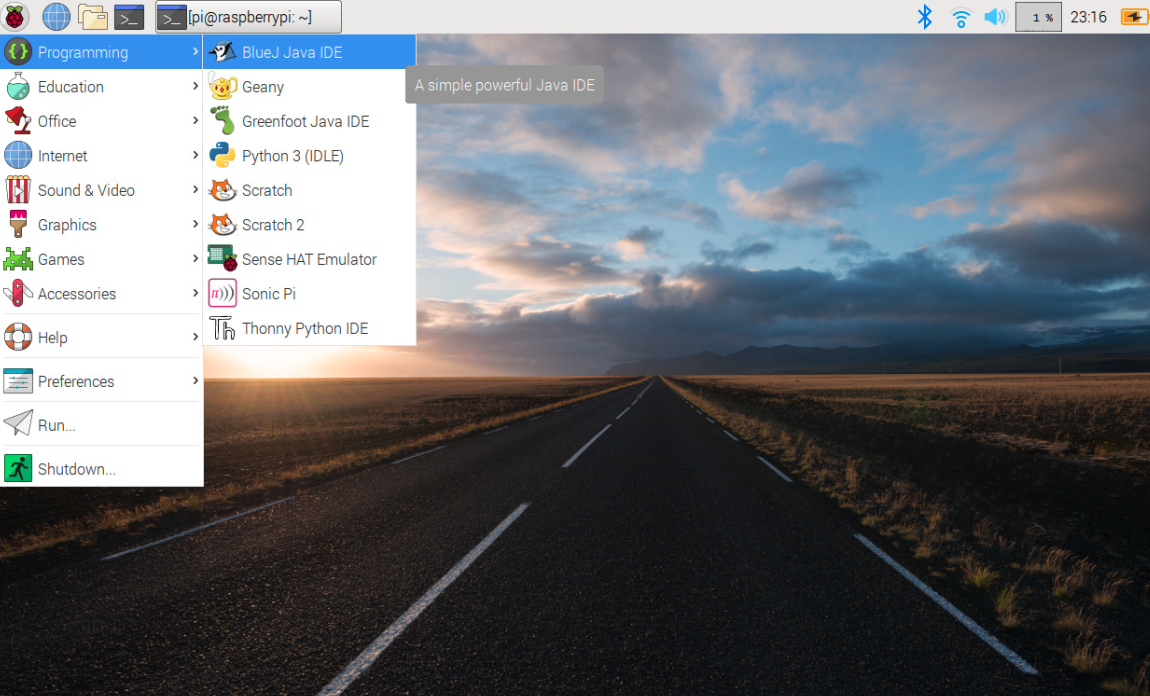Image resolution: width=1150 pixels, height=696 pixels.
Task: Click the Thonny 'Th' icon
Action: (x=222, y=328)
